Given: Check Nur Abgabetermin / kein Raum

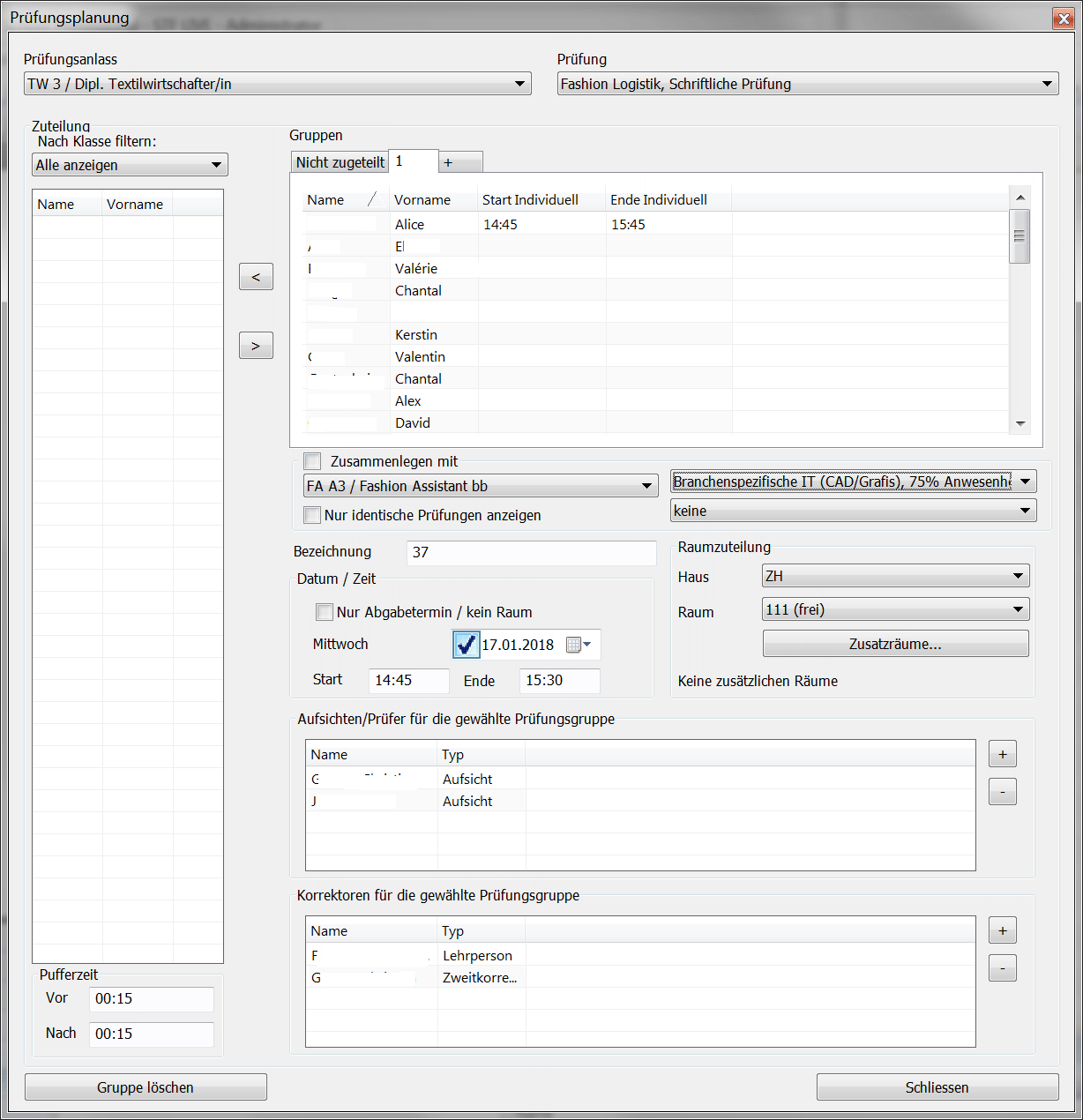Looking at the screenshot, I should tap(325, 612).
